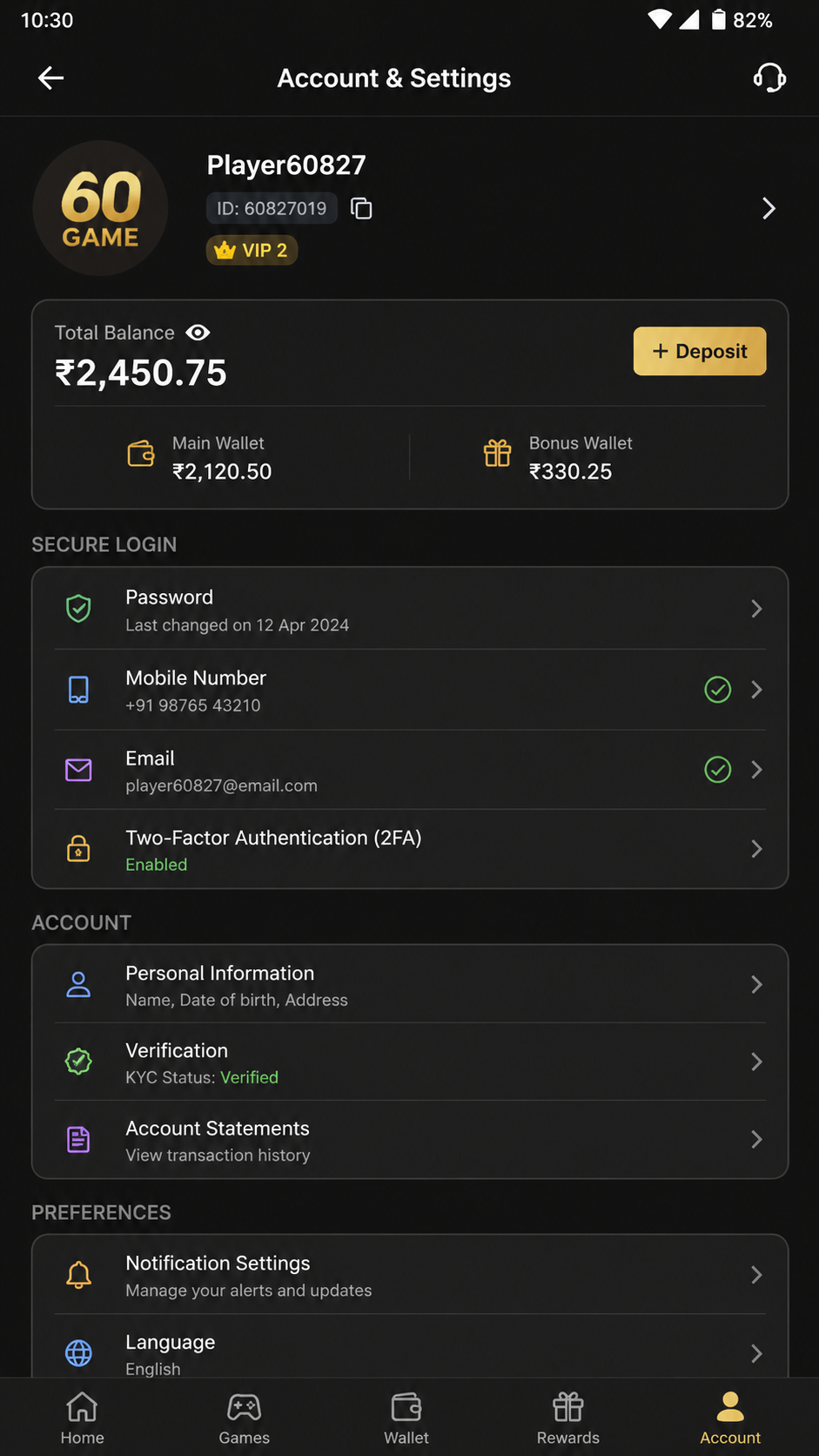819x1456 pixels.
Task: Tap the 2FA padlock icon
Action: [x=78, y=848]
